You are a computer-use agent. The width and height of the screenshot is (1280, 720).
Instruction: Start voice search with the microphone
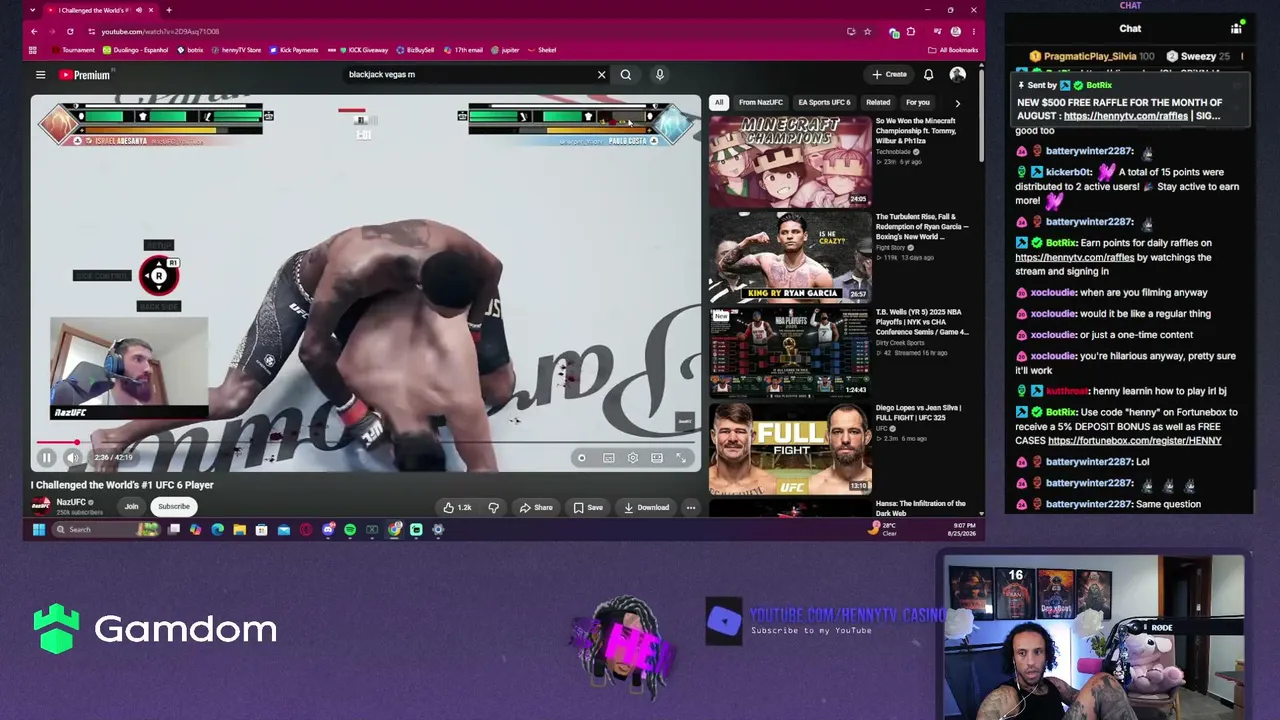[x=660, y=74]
